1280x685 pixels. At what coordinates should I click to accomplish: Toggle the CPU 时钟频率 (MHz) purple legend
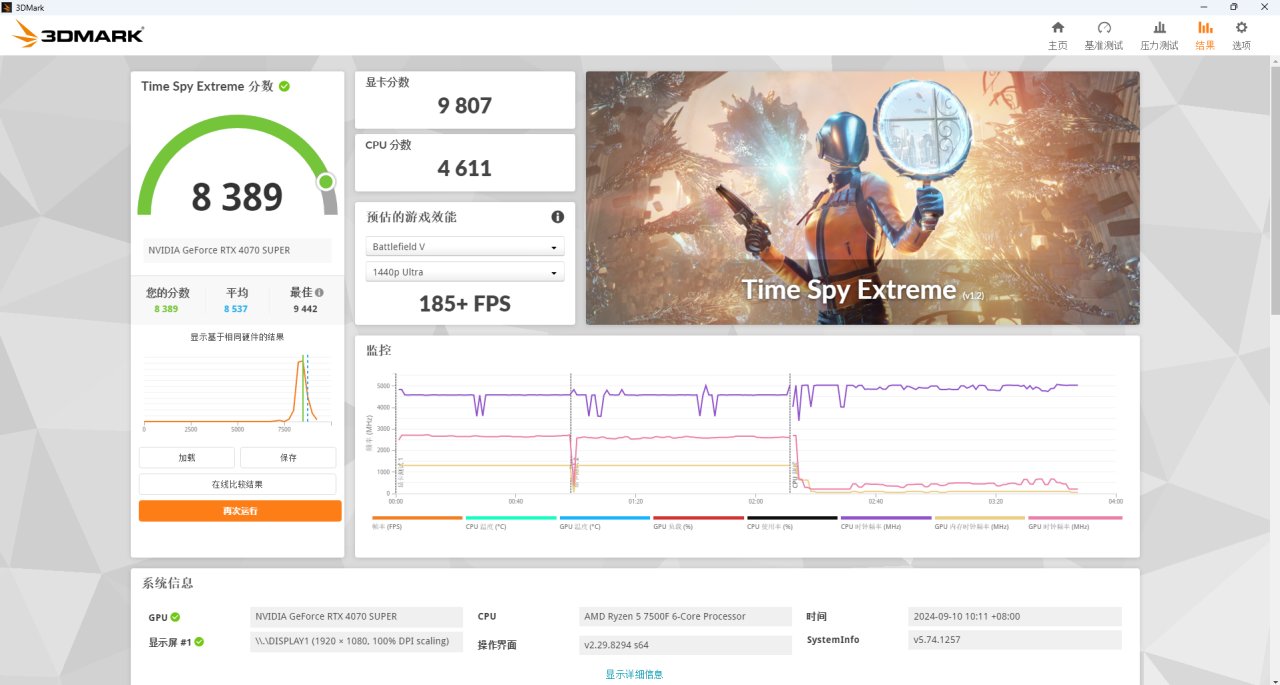886,522
